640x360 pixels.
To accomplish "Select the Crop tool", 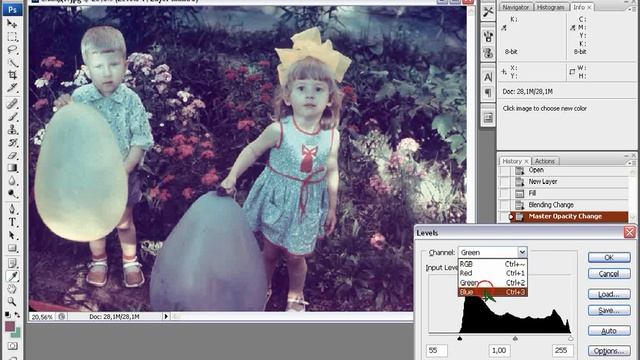I will pyautogui.click(x=12, y=75).
